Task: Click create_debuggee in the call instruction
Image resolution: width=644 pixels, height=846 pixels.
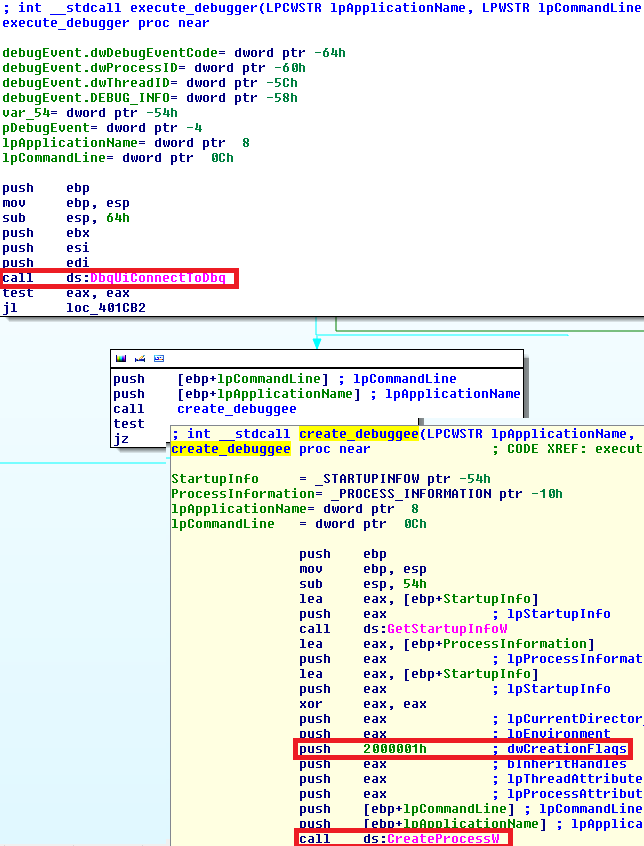Action: (237, 409)
